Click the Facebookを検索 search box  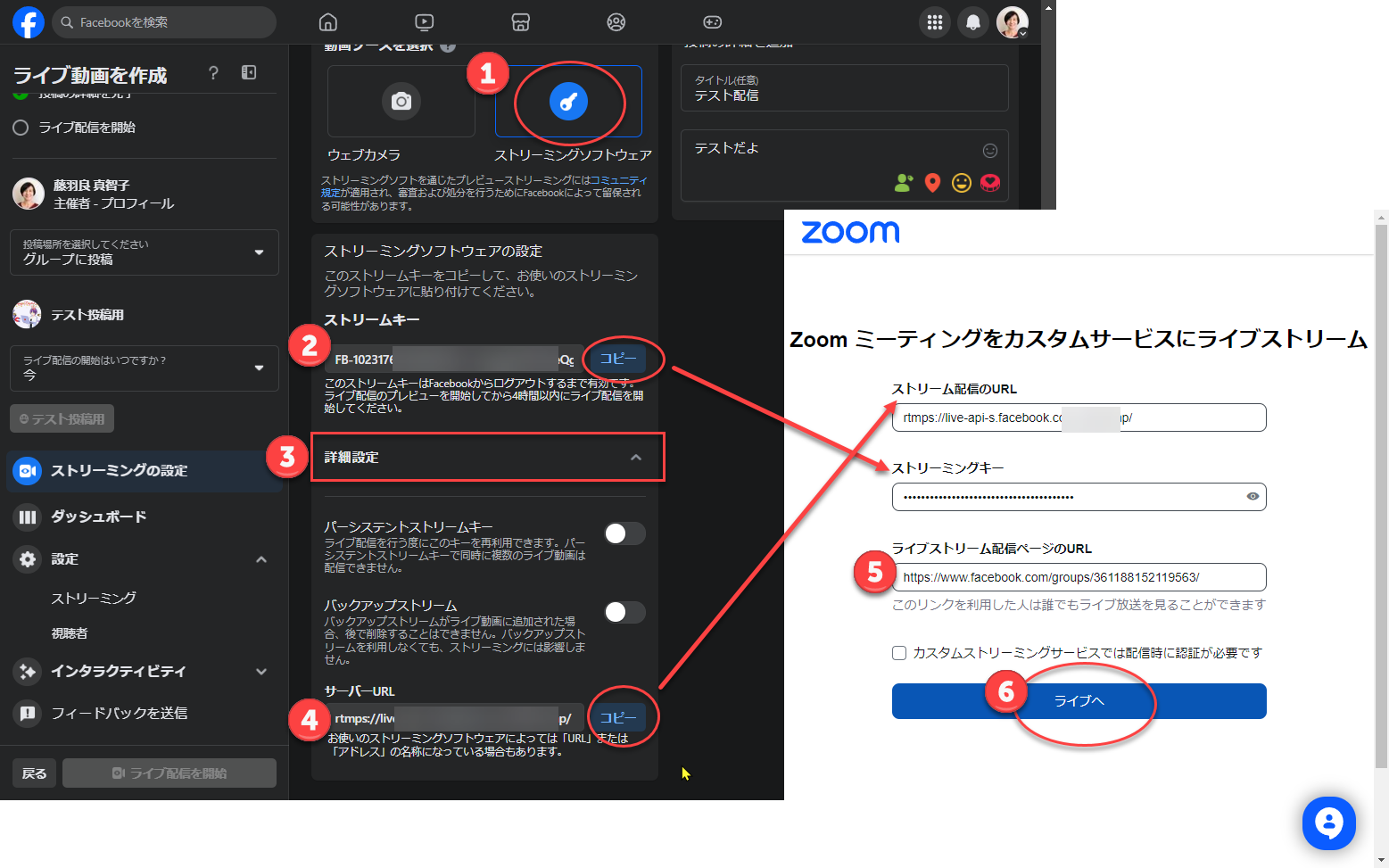(x=164, y=22)
